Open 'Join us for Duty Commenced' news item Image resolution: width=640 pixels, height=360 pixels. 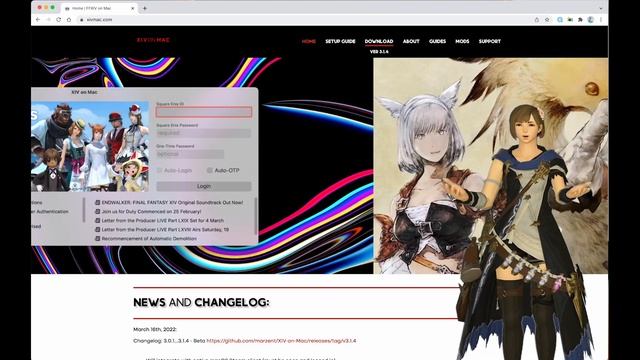pos(151,211)
